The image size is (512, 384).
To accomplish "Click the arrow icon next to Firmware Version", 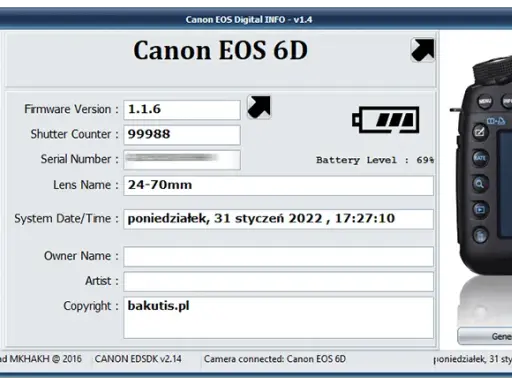I will [259, 107].
